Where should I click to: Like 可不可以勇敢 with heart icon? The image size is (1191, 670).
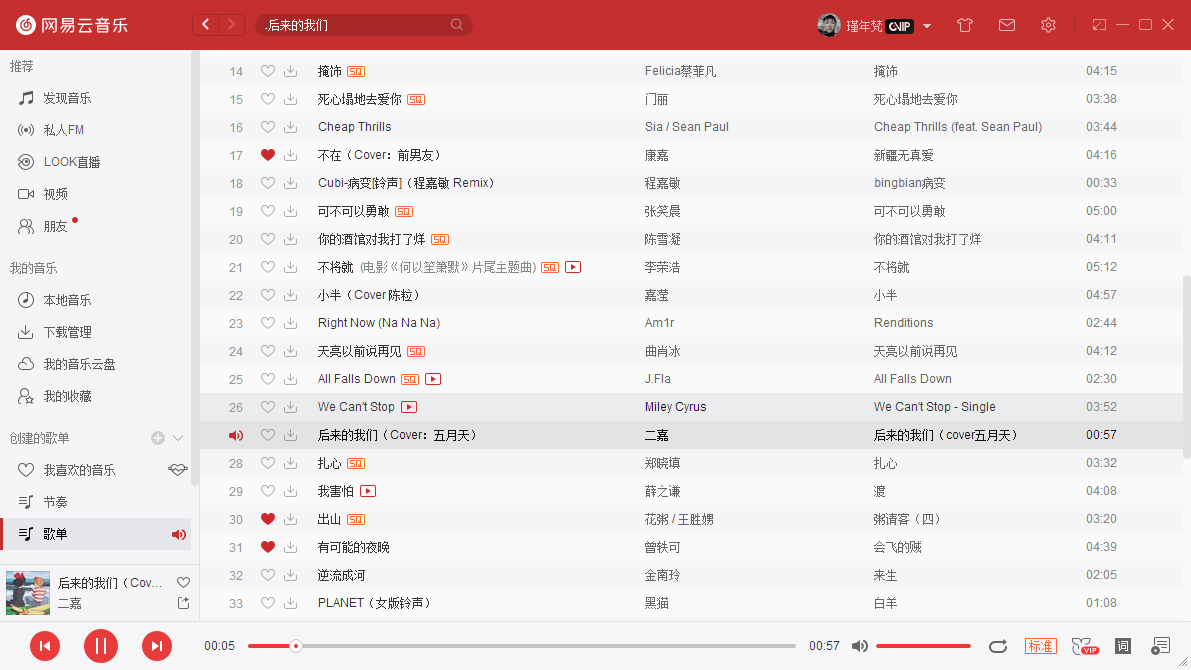pos(267,210)
